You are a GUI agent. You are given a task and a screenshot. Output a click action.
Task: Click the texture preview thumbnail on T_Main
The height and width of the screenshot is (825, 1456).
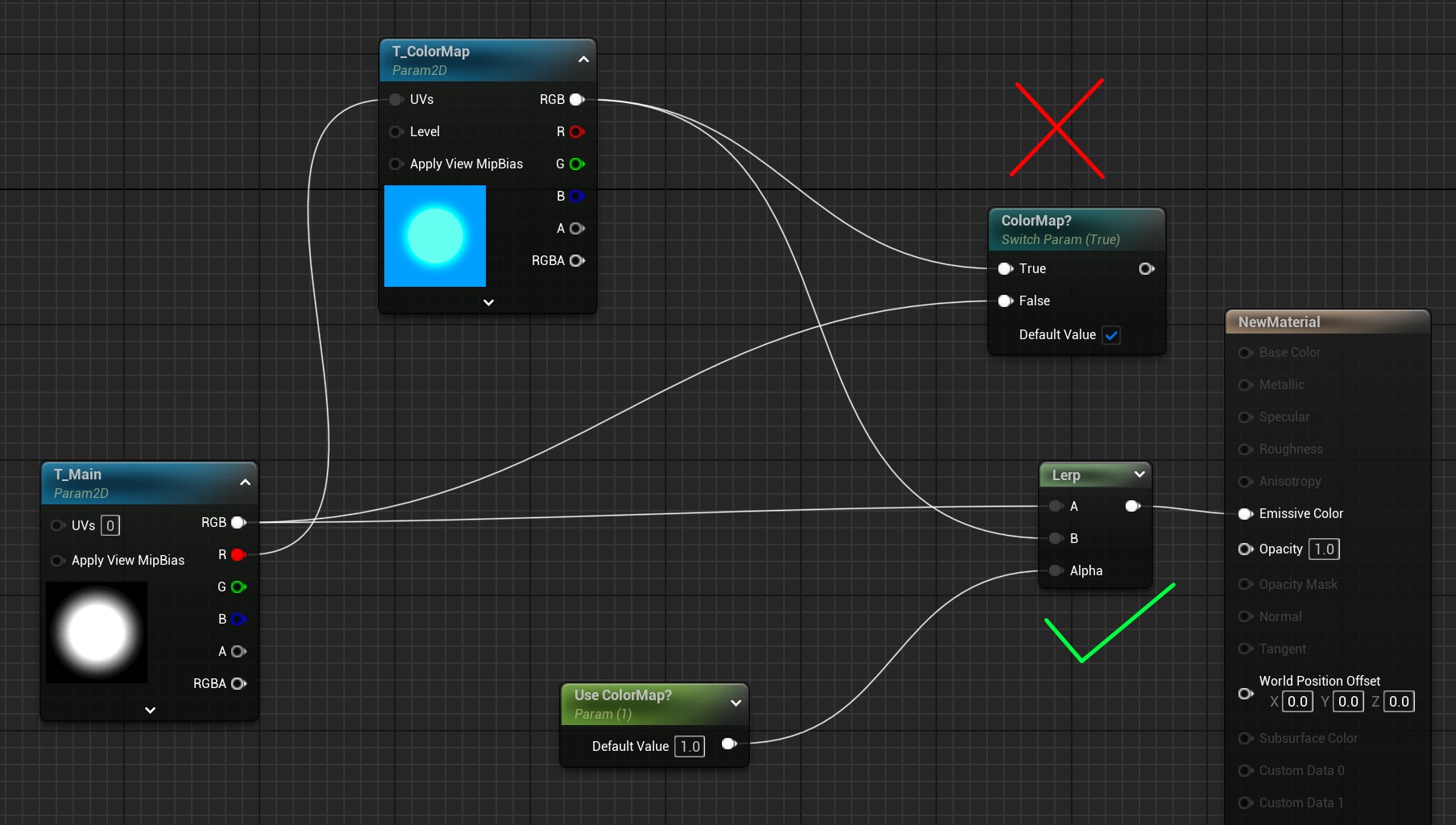pyautogui.click(x=96, y=633)
